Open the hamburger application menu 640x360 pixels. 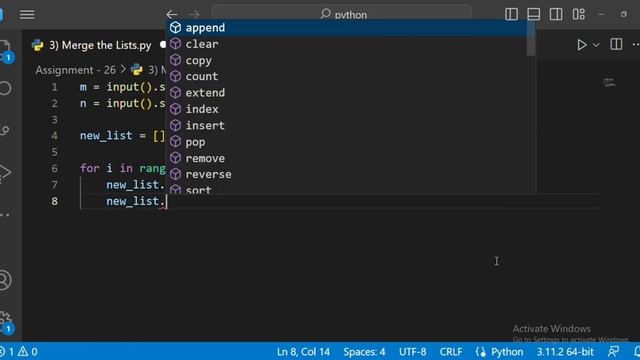pyautogui.click(x=27, y=15)
